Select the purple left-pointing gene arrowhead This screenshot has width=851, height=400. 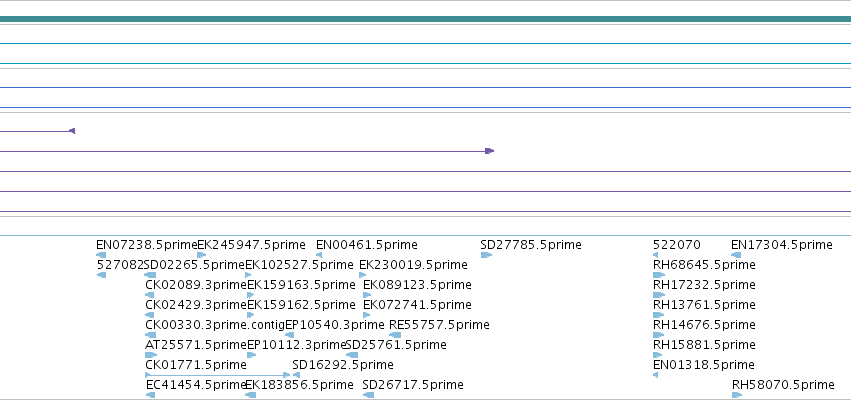click(x=72, y=131)
